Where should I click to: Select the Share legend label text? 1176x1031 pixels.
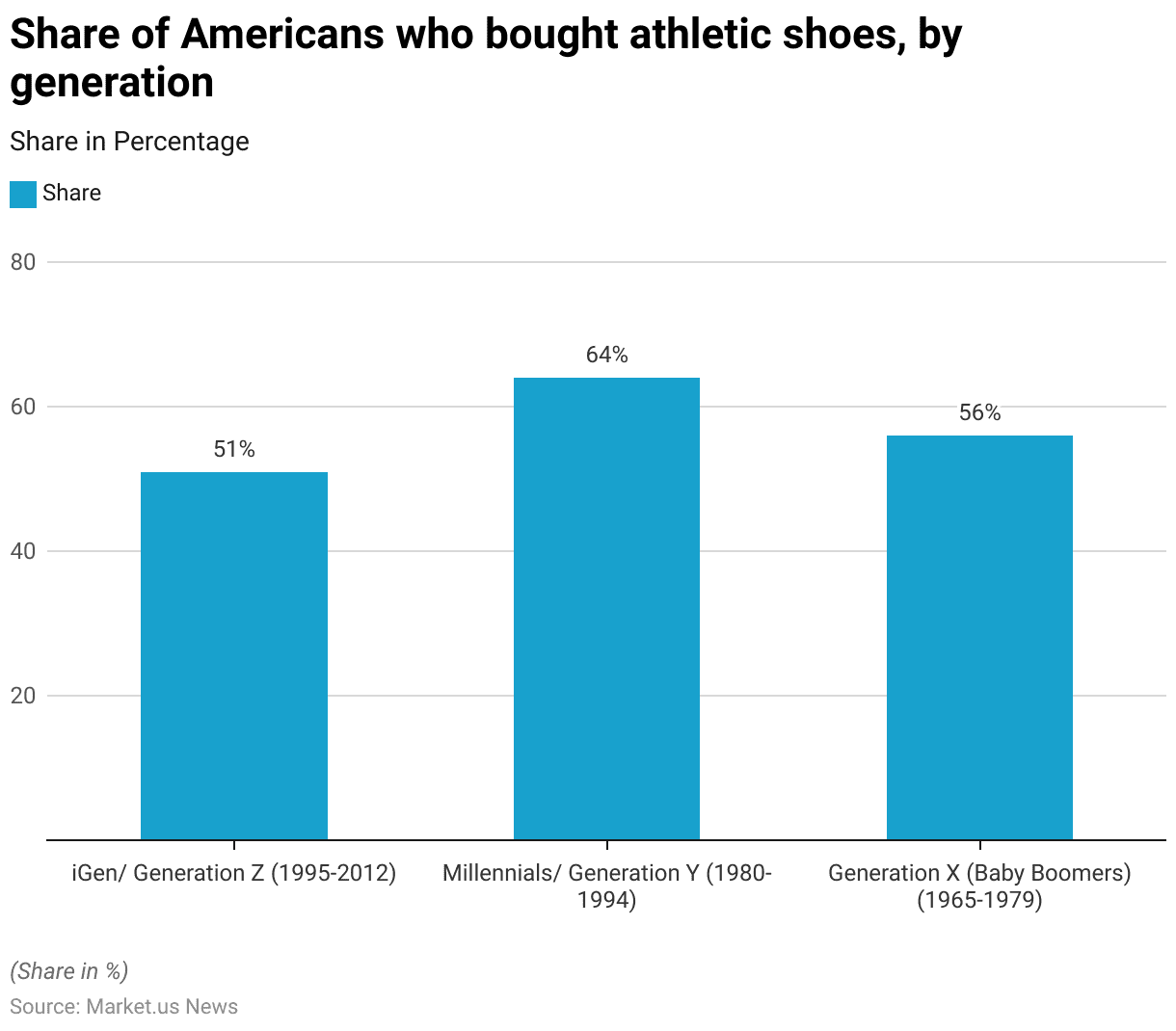[71, 193]
